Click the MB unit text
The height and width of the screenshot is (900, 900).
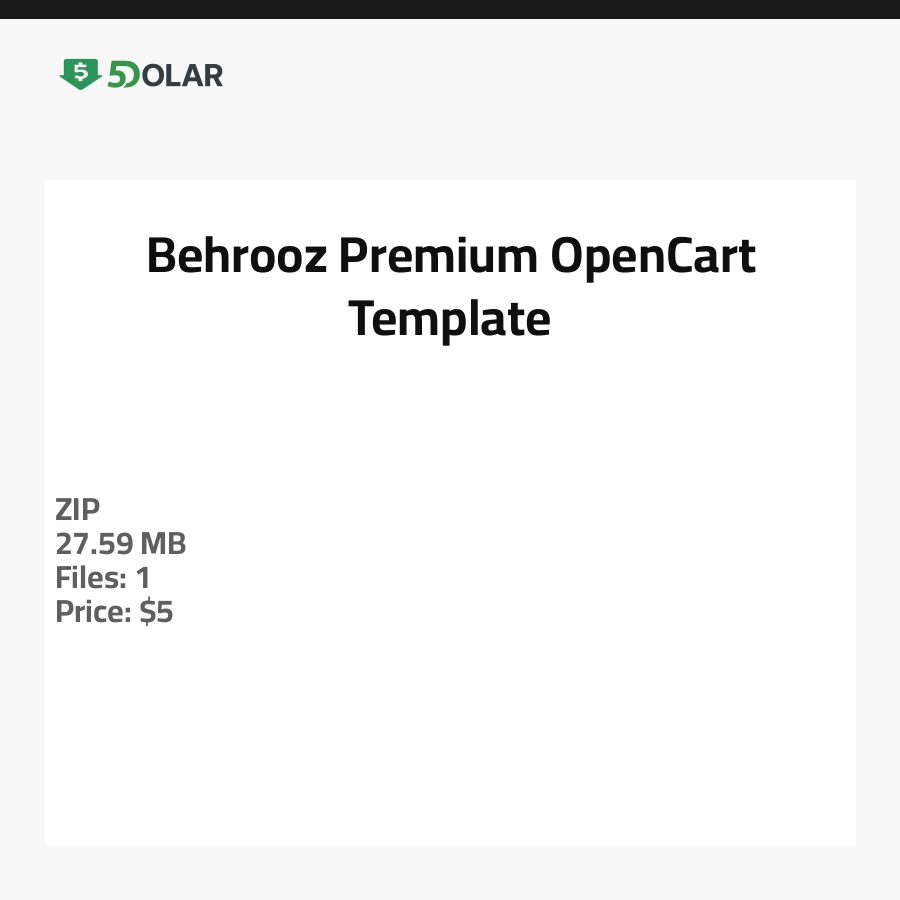point(163,544)
